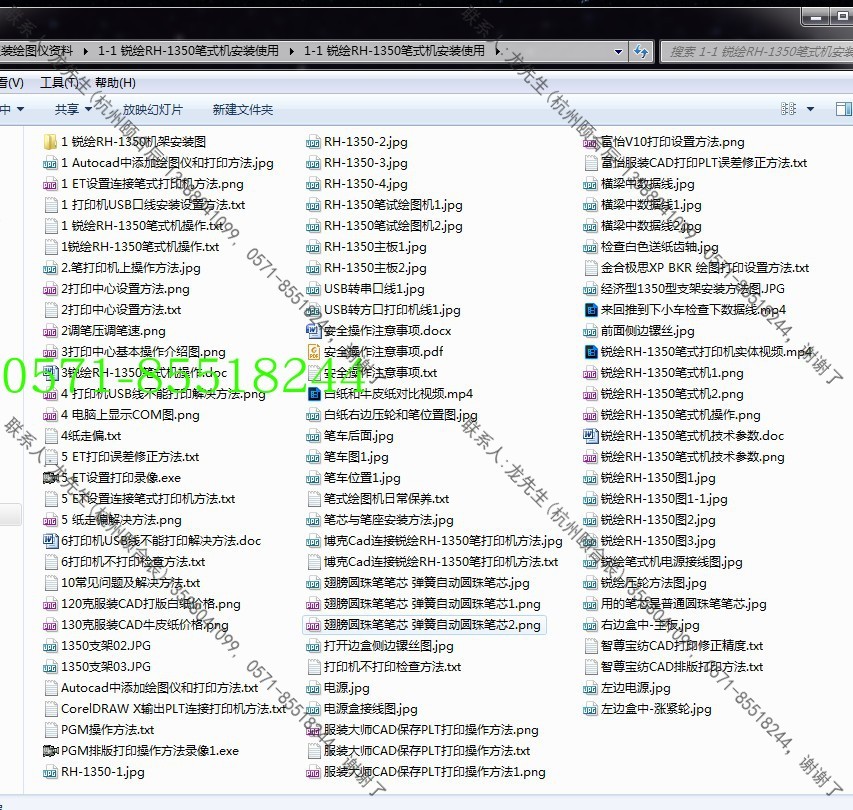Select exe icon of PGM排版打印操作方法录像1.exe
The width and height of the screenshot is (853, 810).
point(50,751)
